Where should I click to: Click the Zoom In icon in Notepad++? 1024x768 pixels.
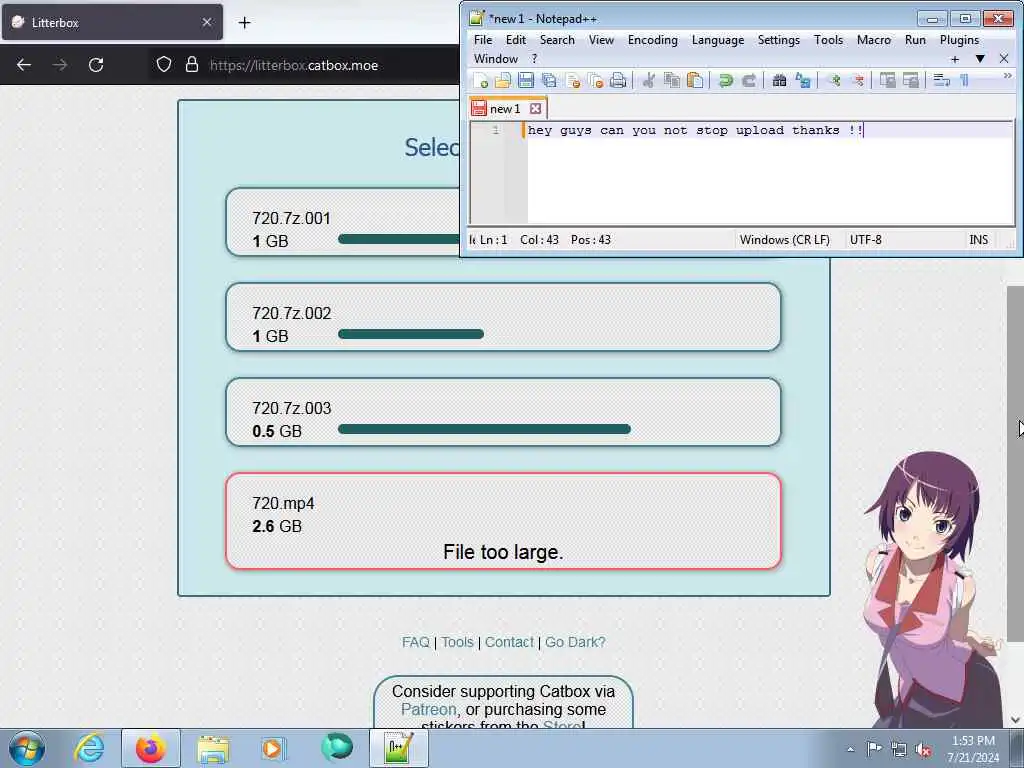833,80
